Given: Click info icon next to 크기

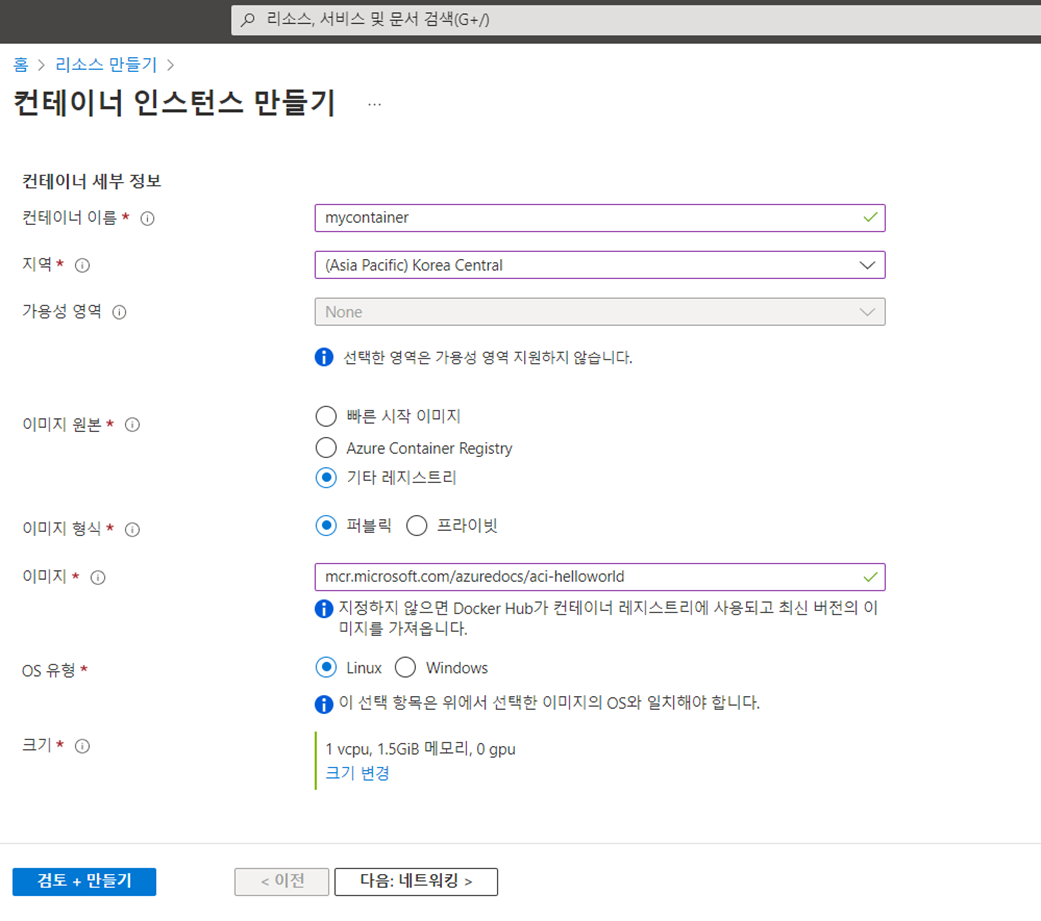Looking at the screenshot, I should click(82, 746).
